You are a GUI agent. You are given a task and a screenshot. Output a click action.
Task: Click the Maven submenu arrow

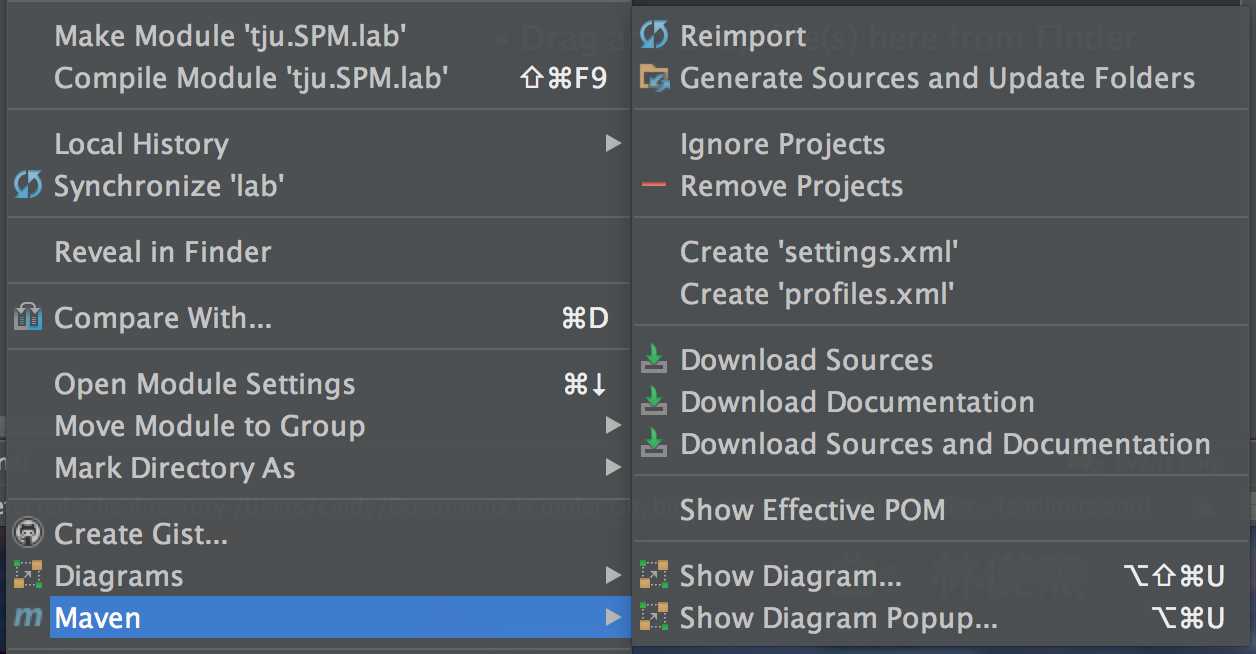(613, 618)
